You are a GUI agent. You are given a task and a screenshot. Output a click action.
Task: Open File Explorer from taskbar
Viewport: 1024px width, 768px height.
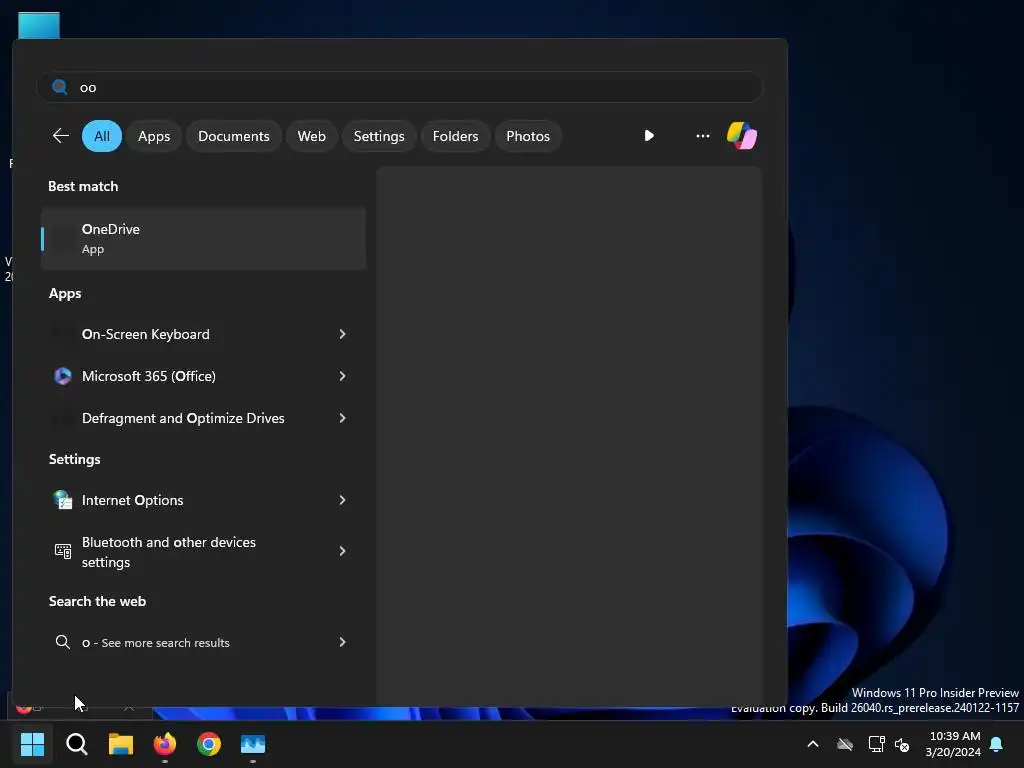click(x=121, y=744)
